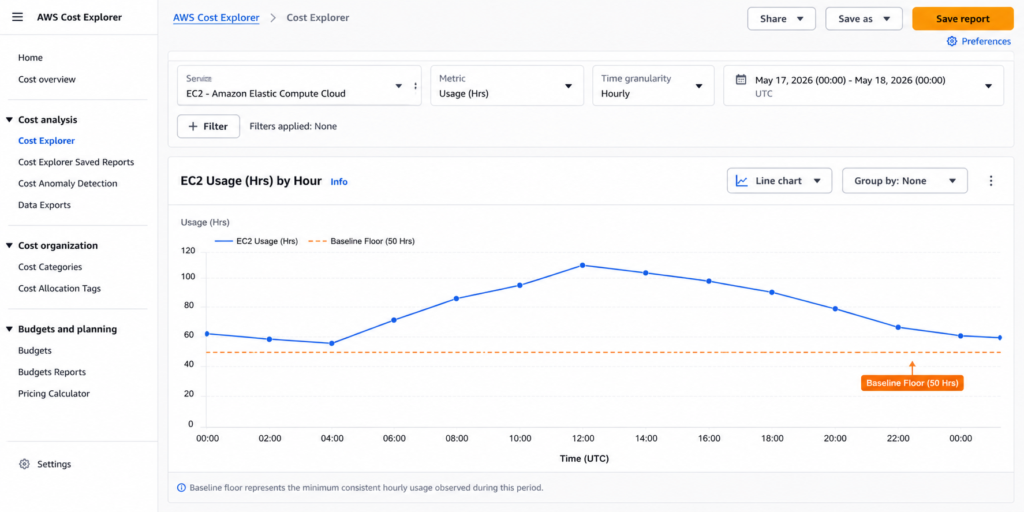Open the Save as dropdown
This screenshot has width=1024, height=512.
pyautogui.click(x=863, y=19)
